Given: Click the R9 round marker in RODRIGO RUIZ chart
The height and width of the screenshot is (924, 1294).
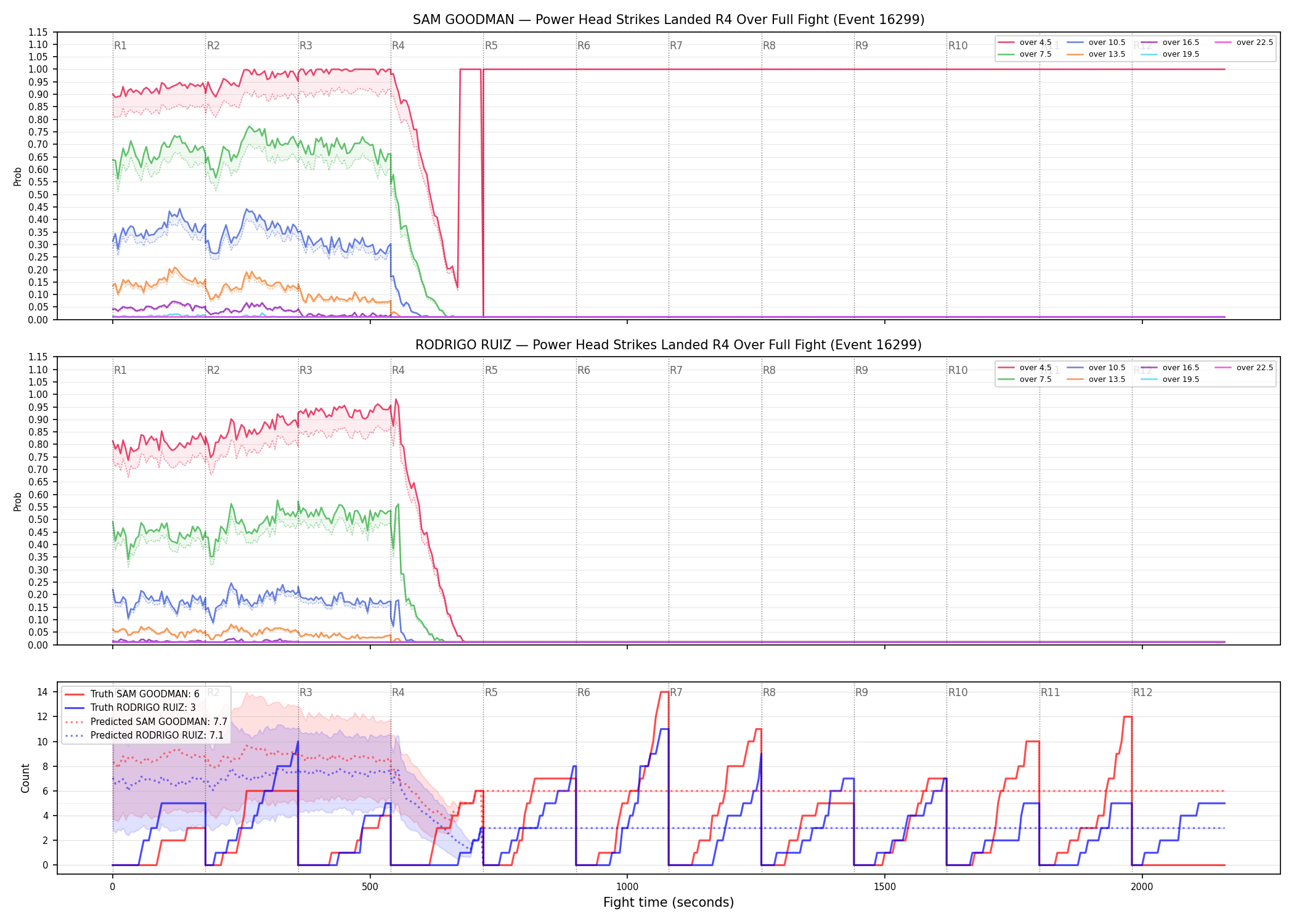Looking at the screenshot, I should (862, 370).
